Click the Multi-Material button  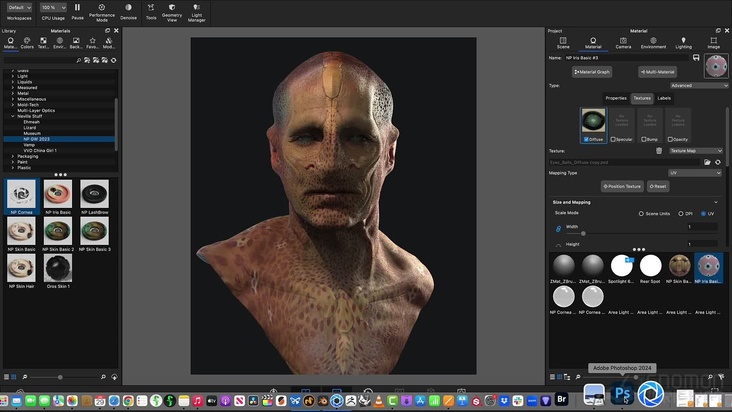(657, 72)
